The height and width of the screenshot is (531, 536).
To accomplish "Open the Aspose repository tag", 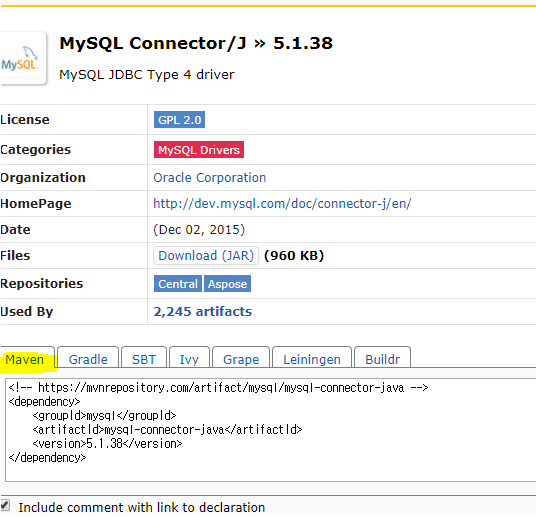I will 227,284.
